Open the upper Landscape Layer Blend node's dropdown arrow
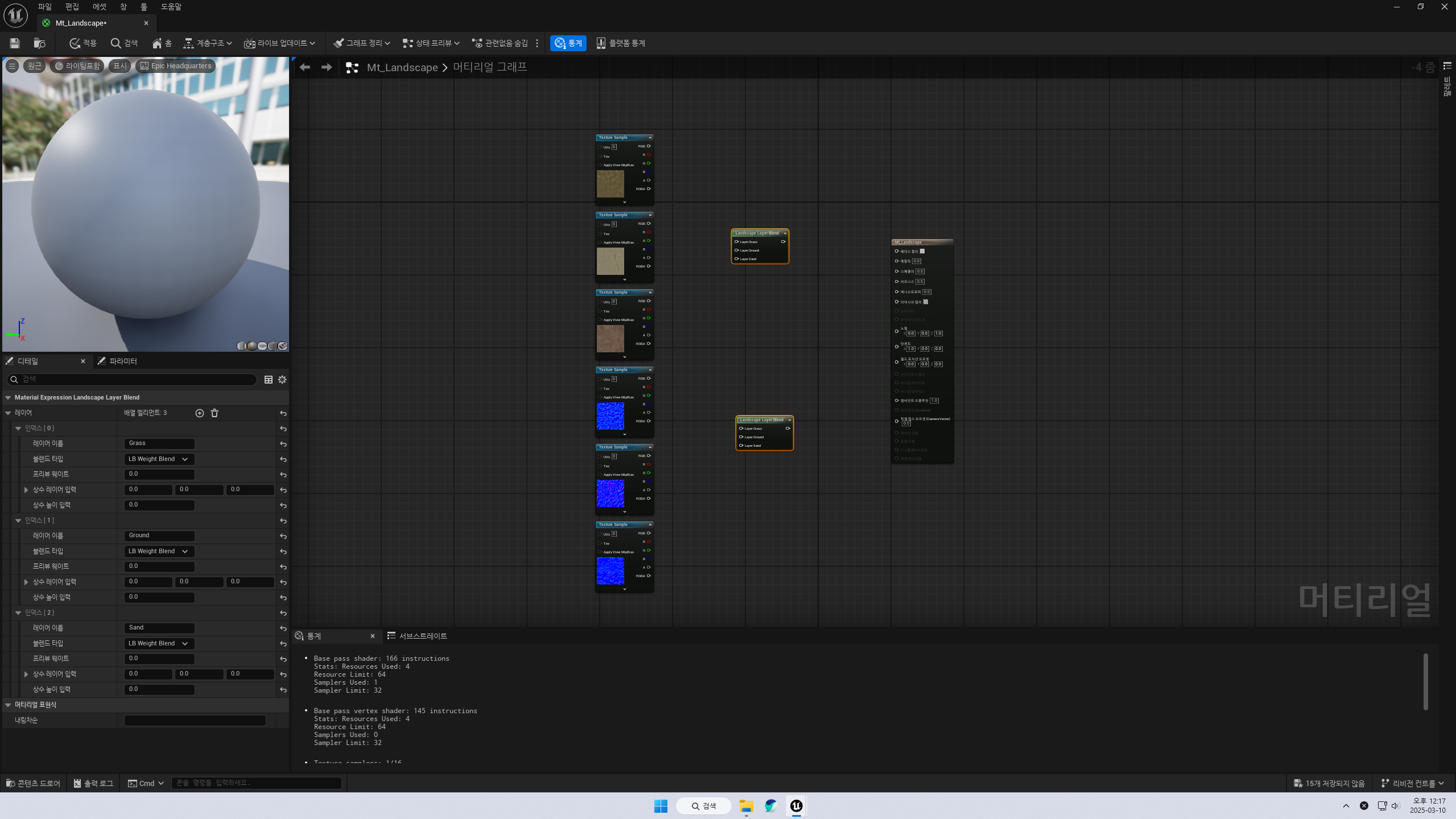 pyautogui.click(x=785, y=233)
